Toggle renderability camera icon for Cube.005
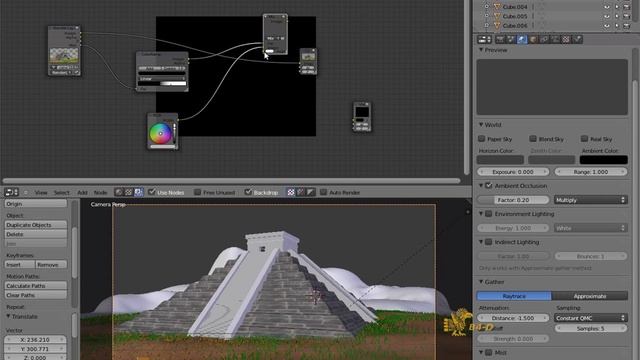Viewport: 640px width, 360px height. coord(627,16)
